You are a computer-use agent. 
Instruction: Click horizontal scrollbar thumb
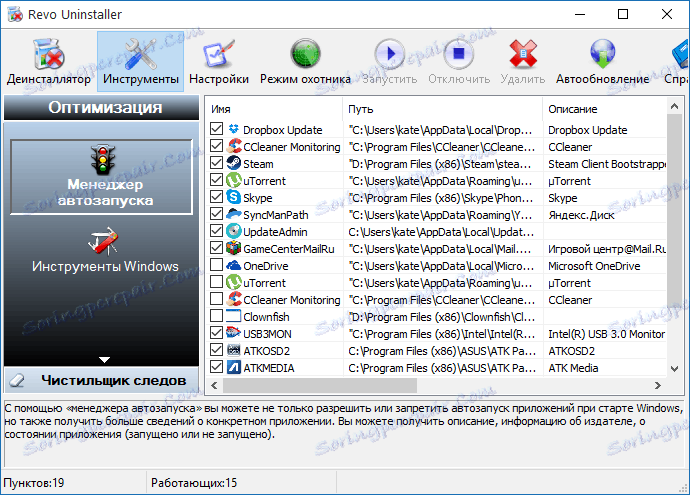click(320, 385)
